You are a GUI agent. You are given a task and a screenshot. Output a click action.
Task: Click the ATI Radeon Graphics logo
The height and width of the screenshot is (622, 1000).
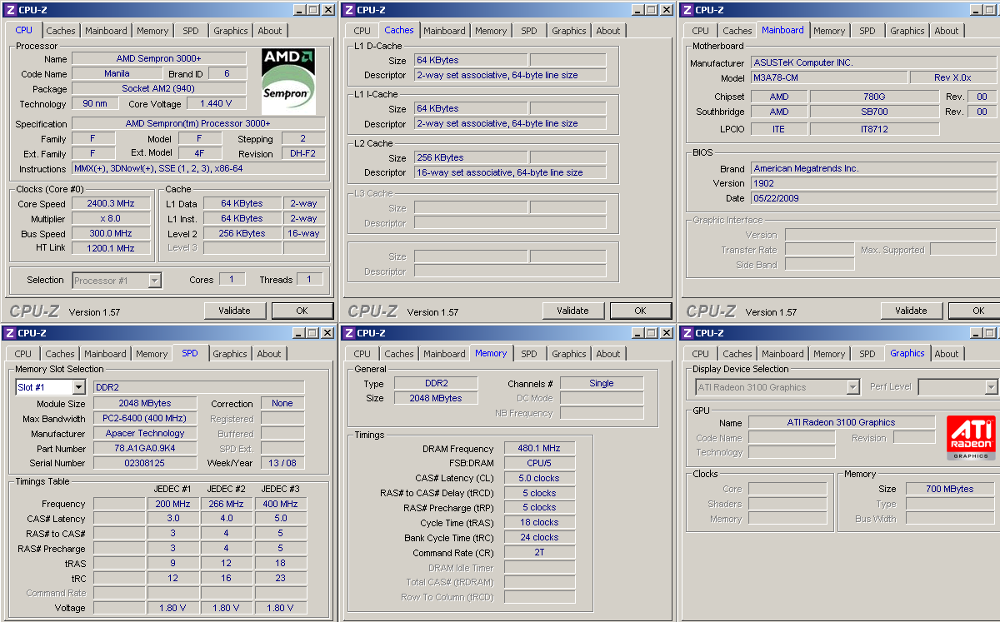point(971,438)
